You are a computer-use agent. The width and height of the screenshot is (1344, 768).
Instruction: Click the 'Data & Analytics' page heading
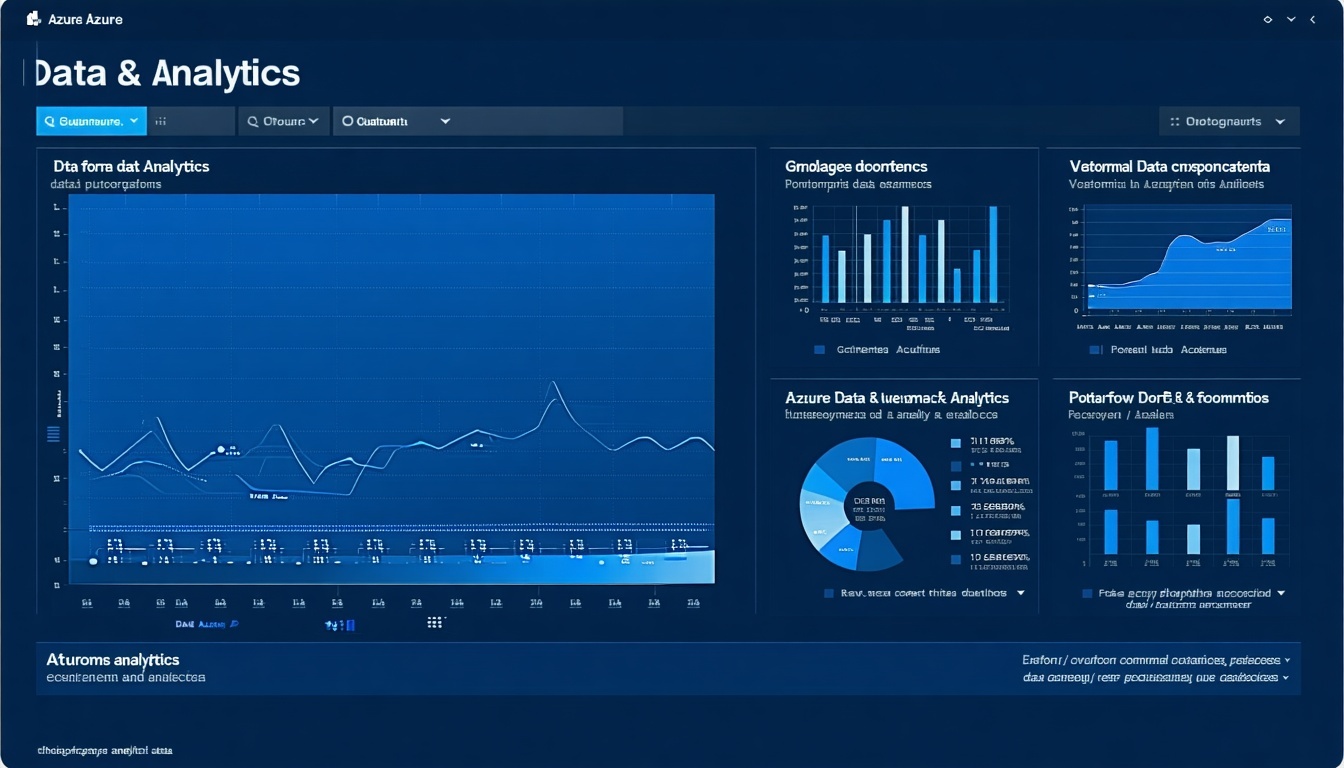[x=167, y=73]
